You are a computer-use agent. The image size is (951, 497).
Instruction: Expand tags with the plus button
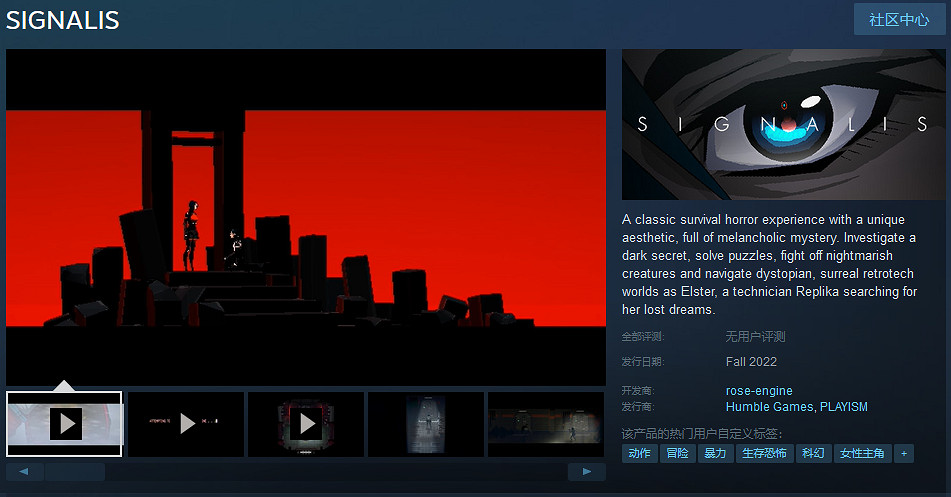point(904,454)
